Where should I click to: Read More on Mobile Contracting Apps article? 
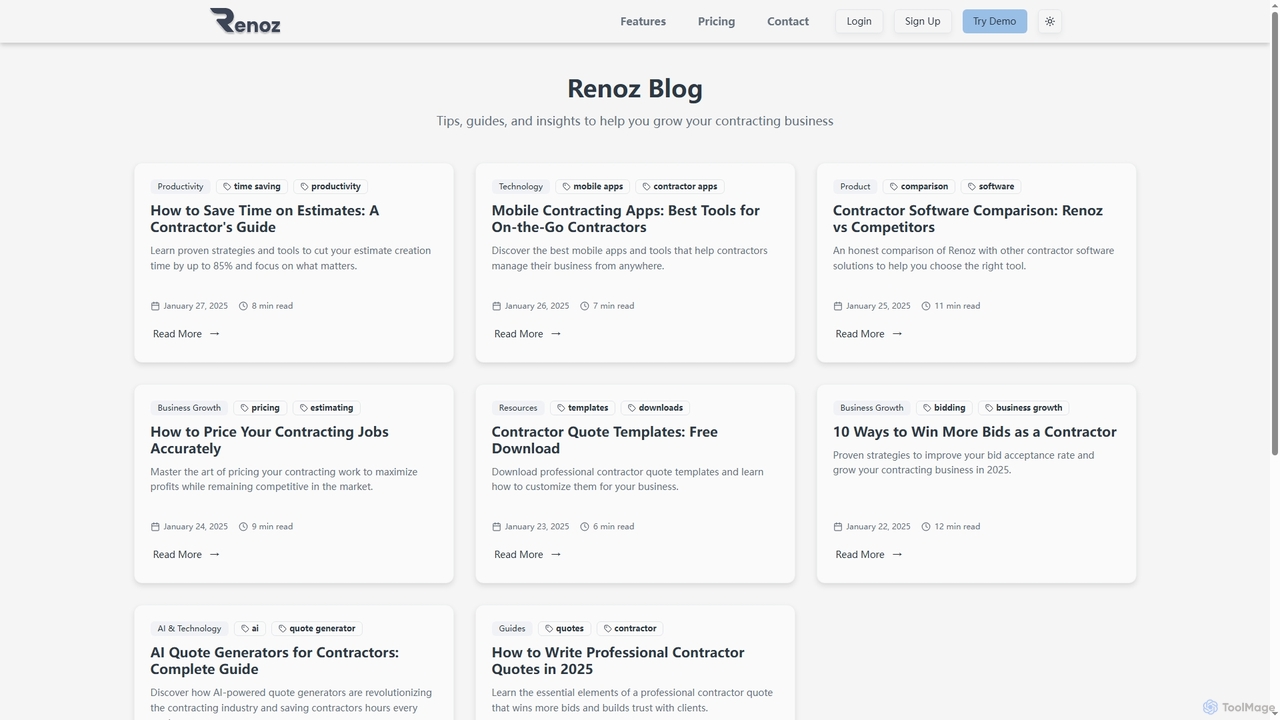click(x=527, y=334)
